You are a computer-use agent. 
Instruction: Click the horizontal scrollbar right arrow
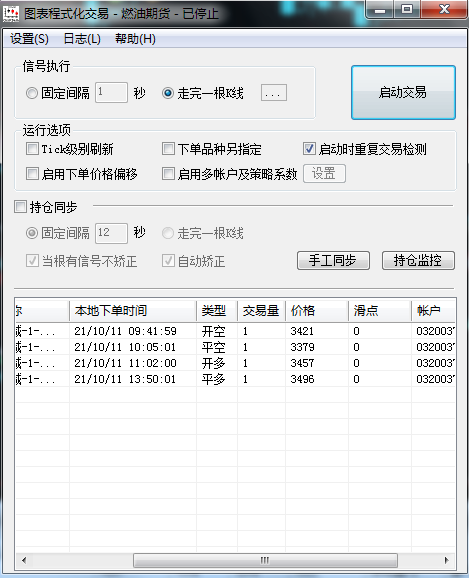click(x=447, y=560)
